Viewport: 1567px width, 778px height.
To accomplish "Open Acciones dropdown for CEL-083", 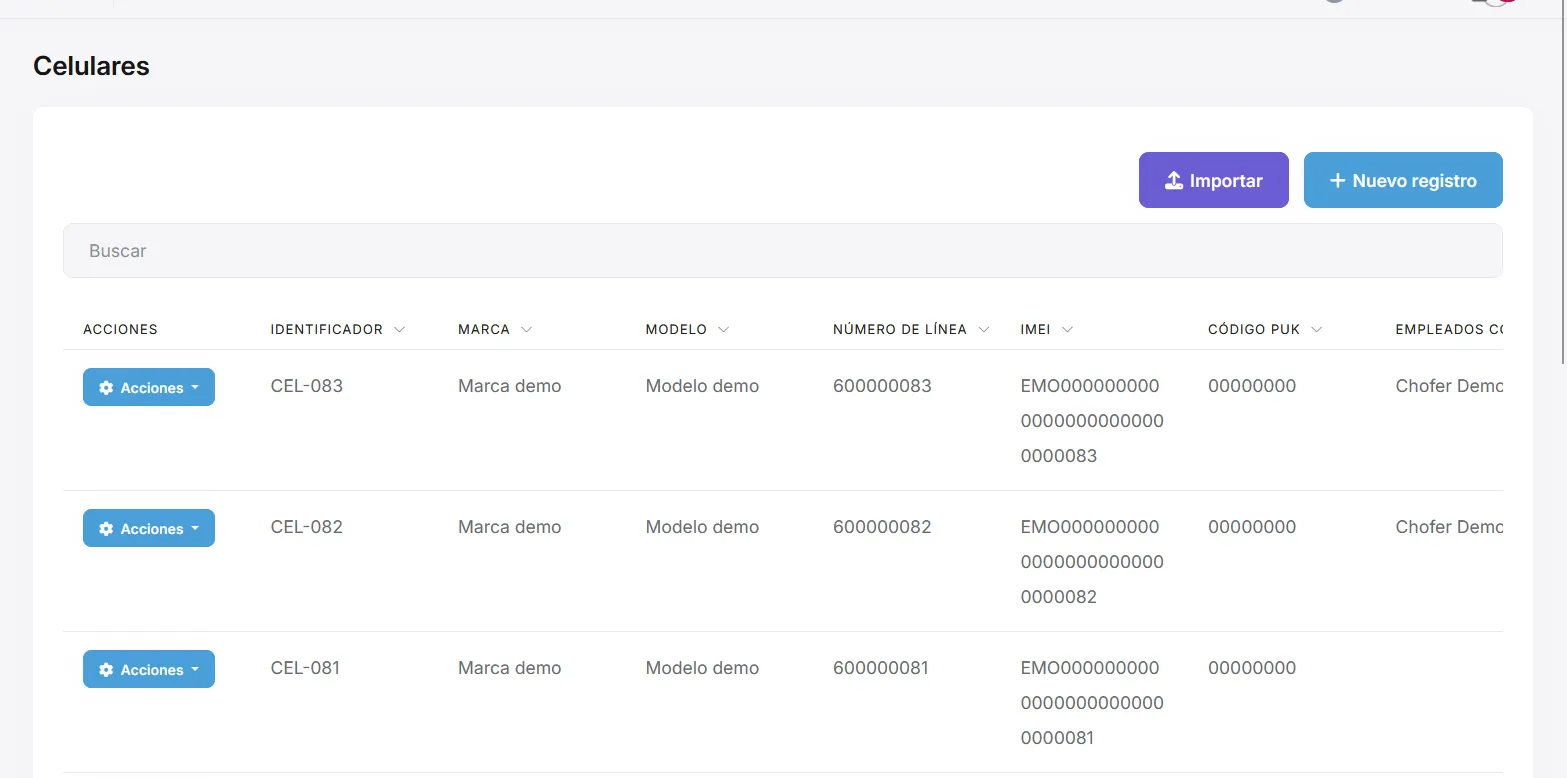I will (x=149, y=387).
